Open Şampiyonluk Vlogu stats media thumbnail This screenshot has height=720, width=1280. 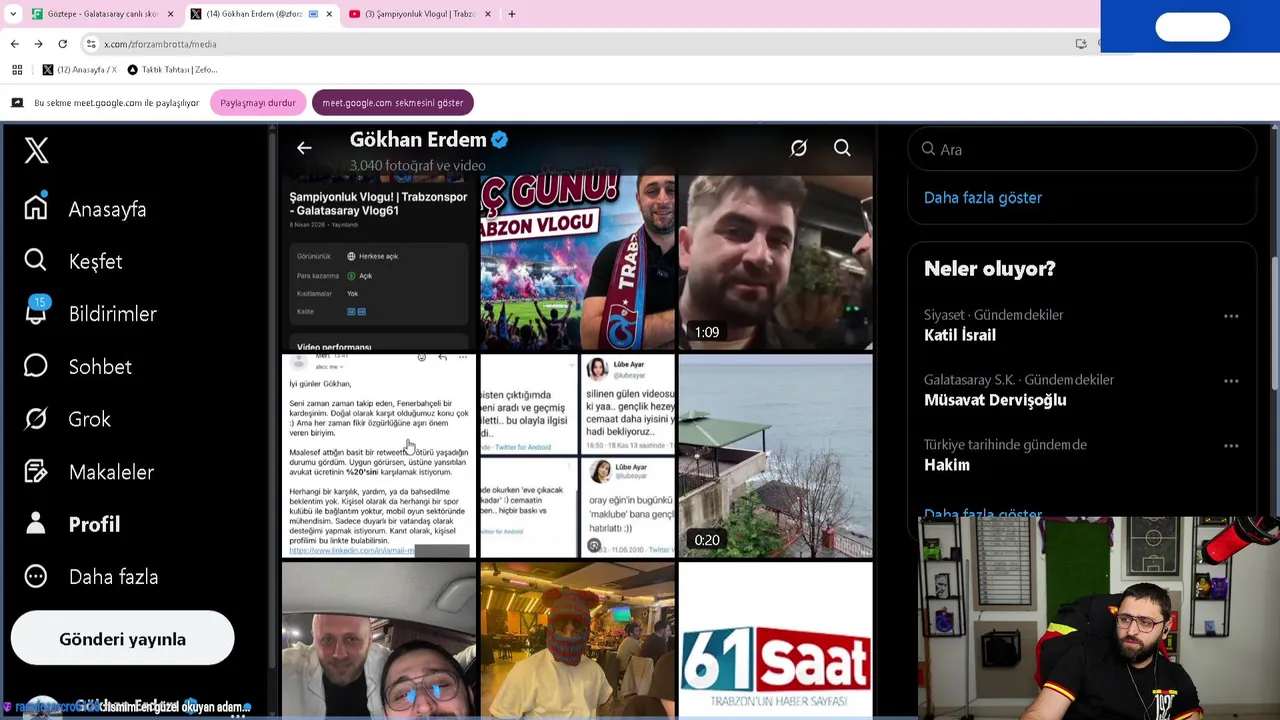coord(379,263)
